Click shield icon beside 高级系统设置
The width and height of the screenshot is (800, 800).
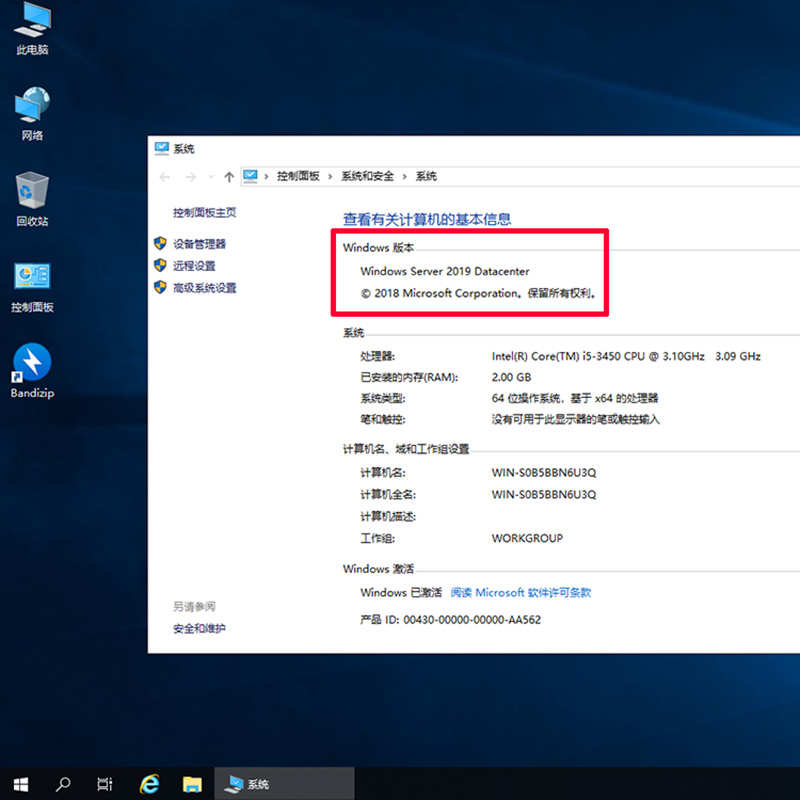[x=160, y=287]
